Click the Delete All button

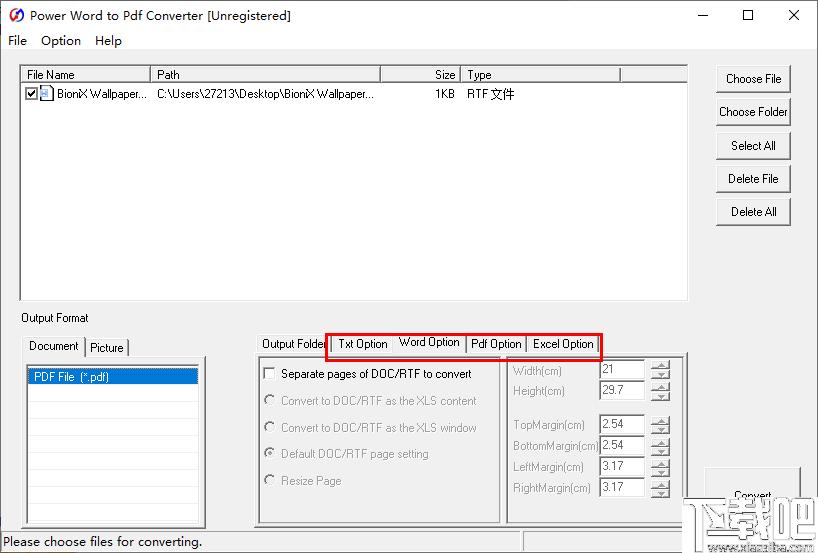click(x=753, y=212)
